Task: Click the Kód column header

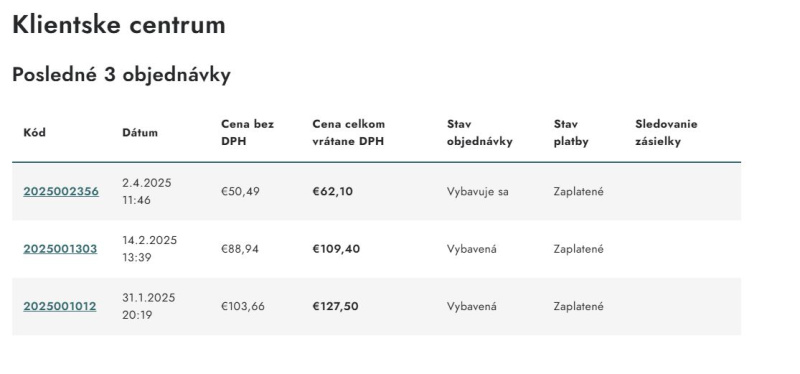Action: 35,133
